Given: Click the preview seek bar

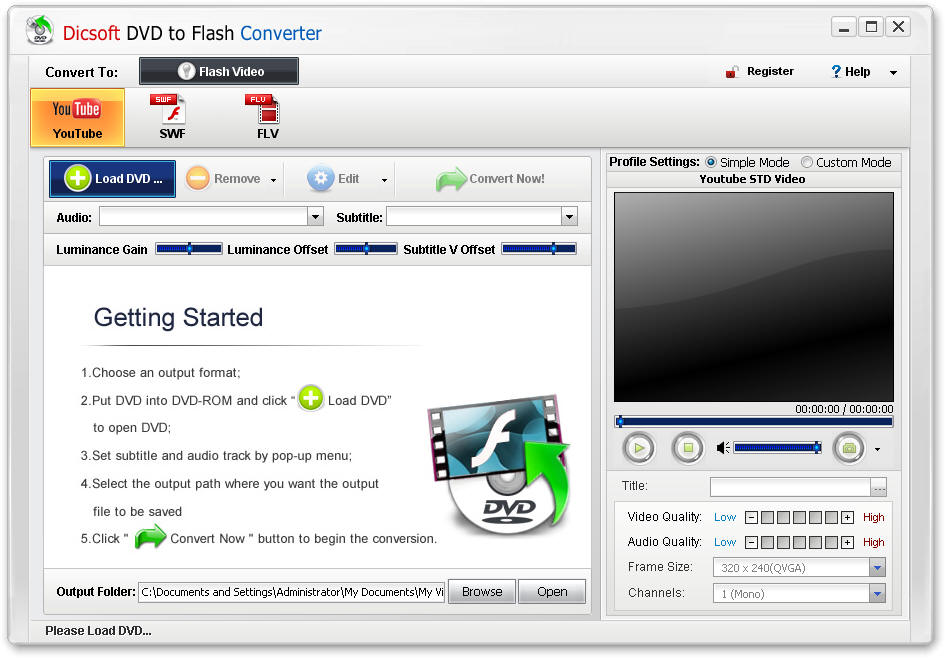Looking at the screenshot, I should pos(753,422).
